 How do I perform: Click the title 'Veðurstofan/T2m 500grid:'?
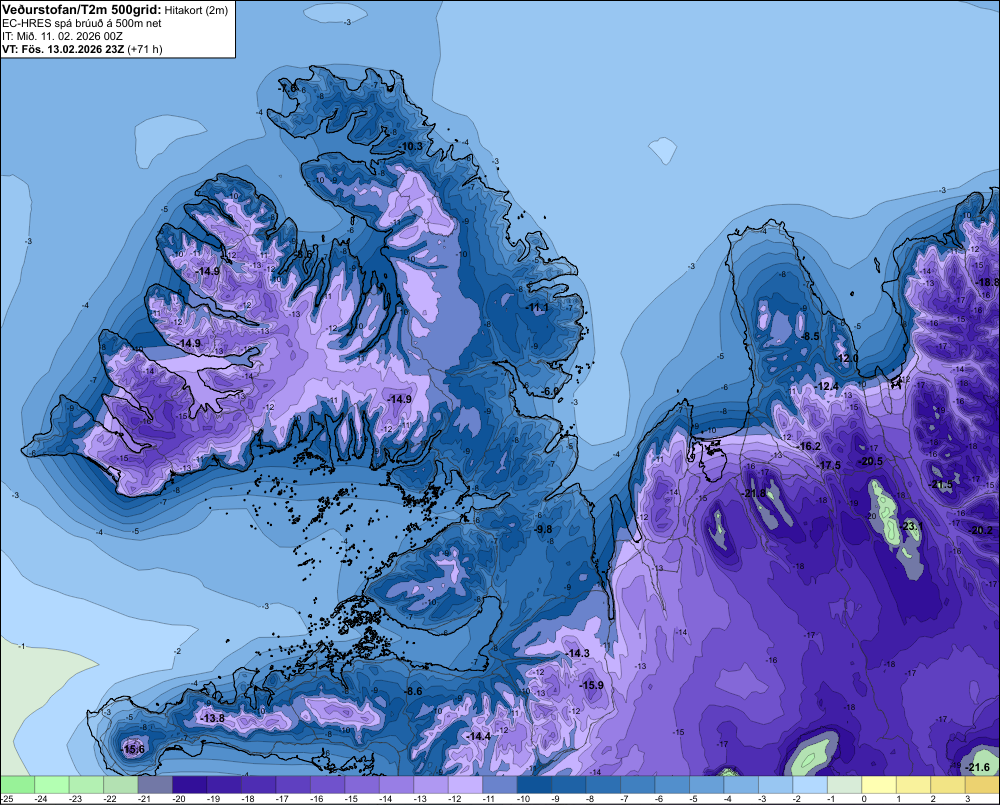point(82,9)
